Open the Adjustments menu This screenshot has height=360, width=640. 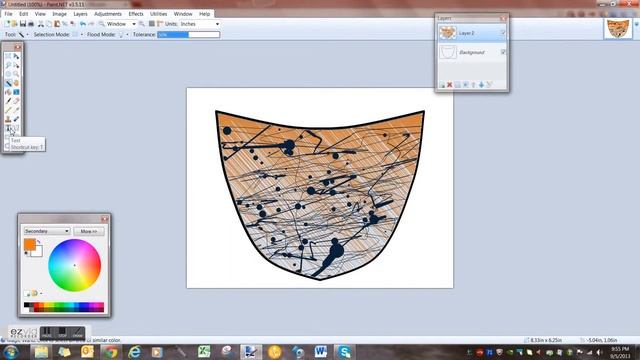(108, 14)
